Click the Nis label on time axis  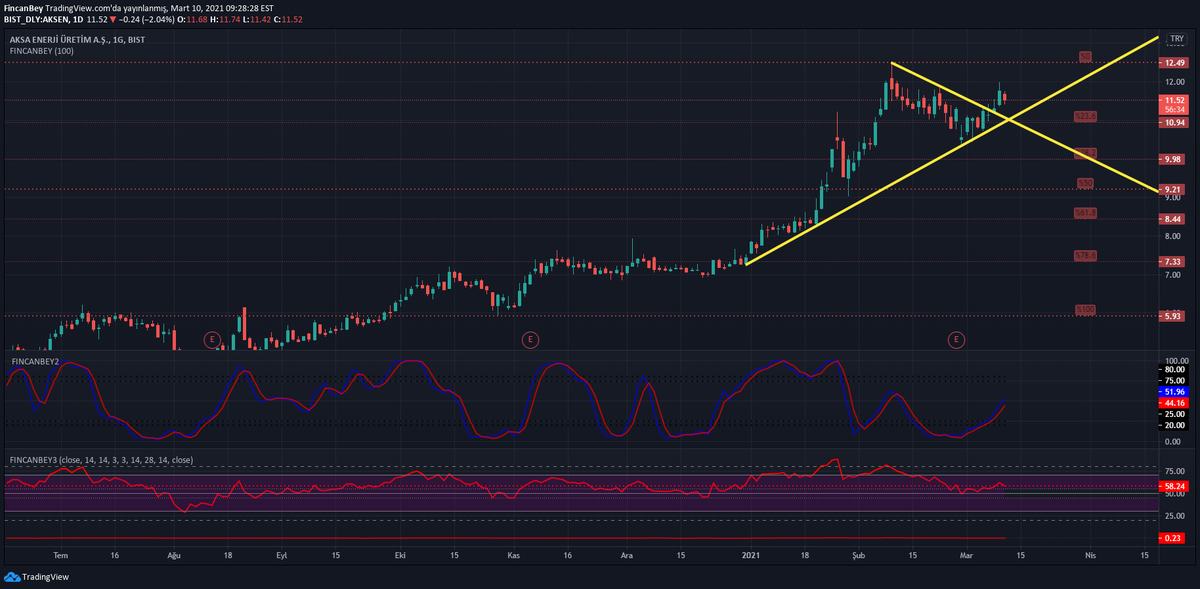pos(1091,555)
